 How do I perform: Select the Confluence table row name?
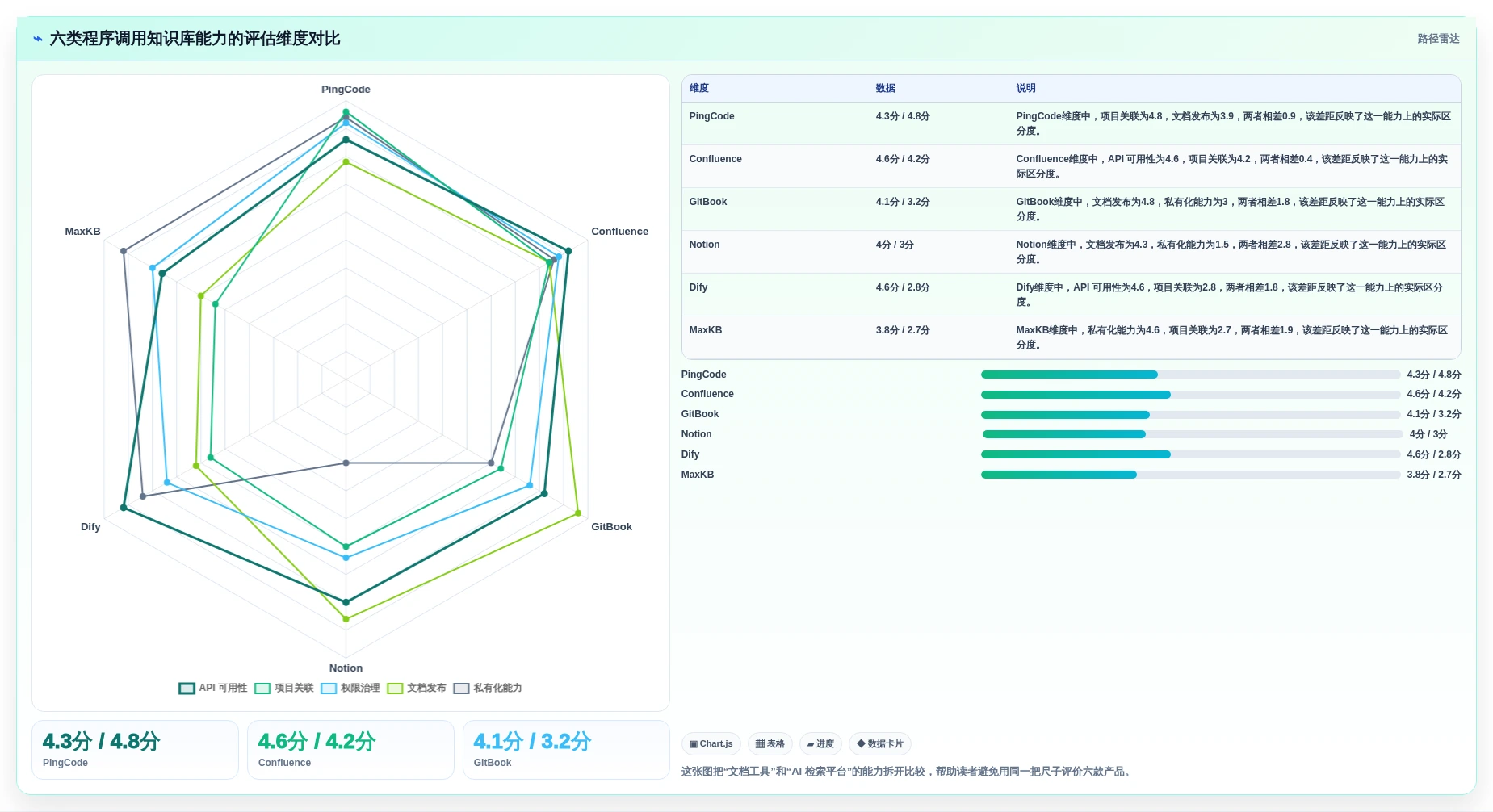715,159
